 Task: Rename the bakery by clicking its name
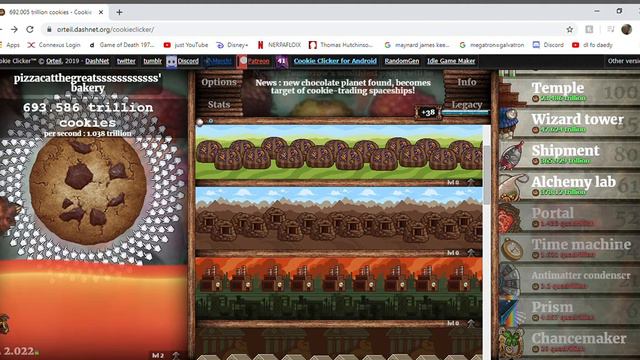click(x=87, y=82)
